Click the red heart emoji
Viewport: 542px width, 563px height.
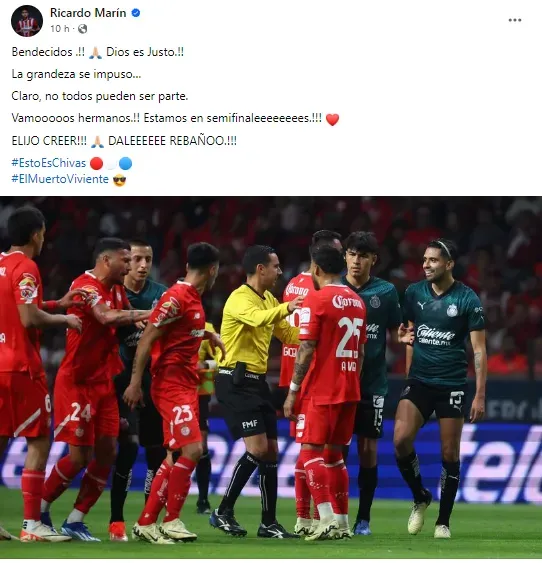[x=332, y=119]
